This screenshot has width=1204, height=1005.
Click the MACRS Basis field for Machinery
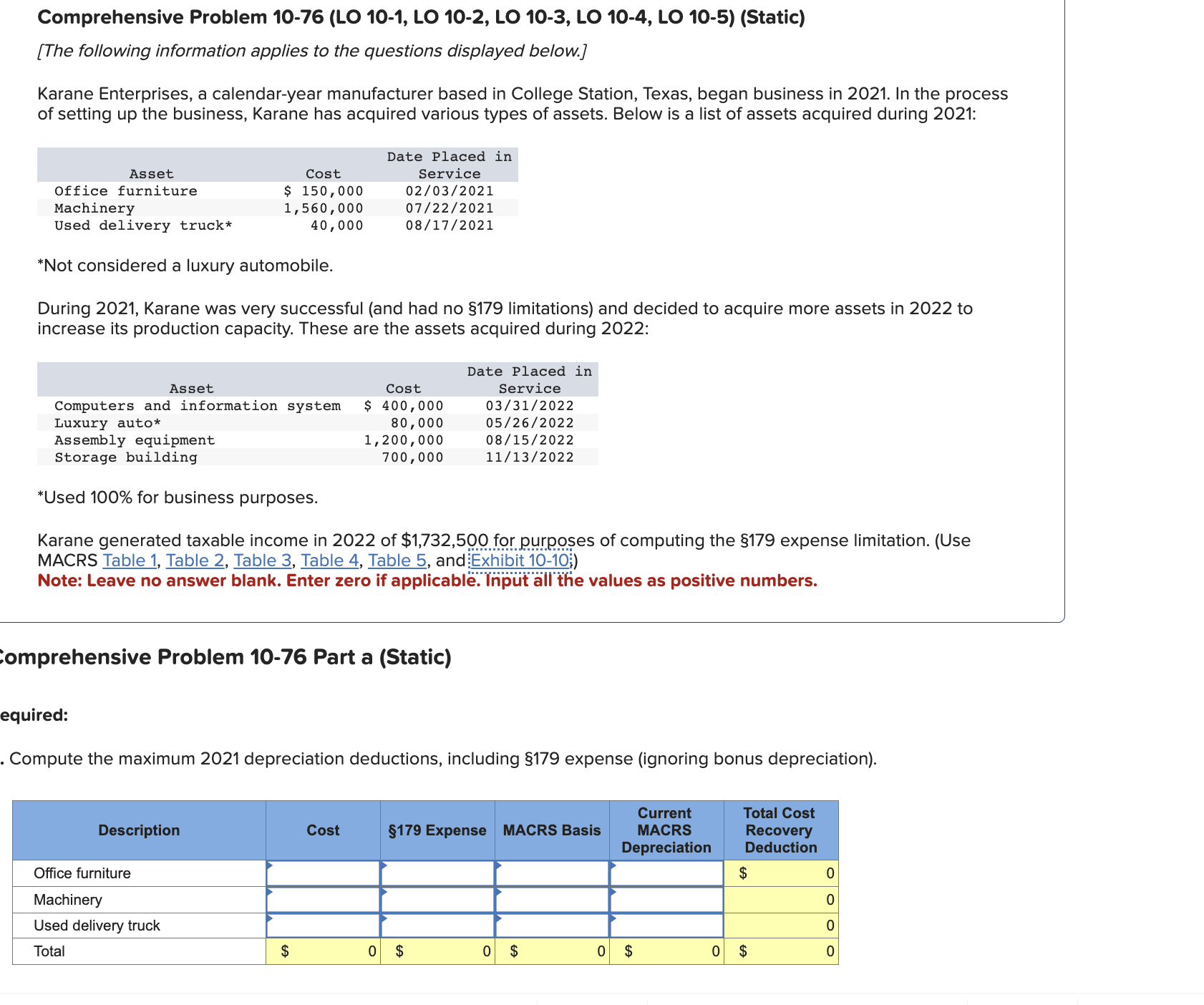[551, 899]
